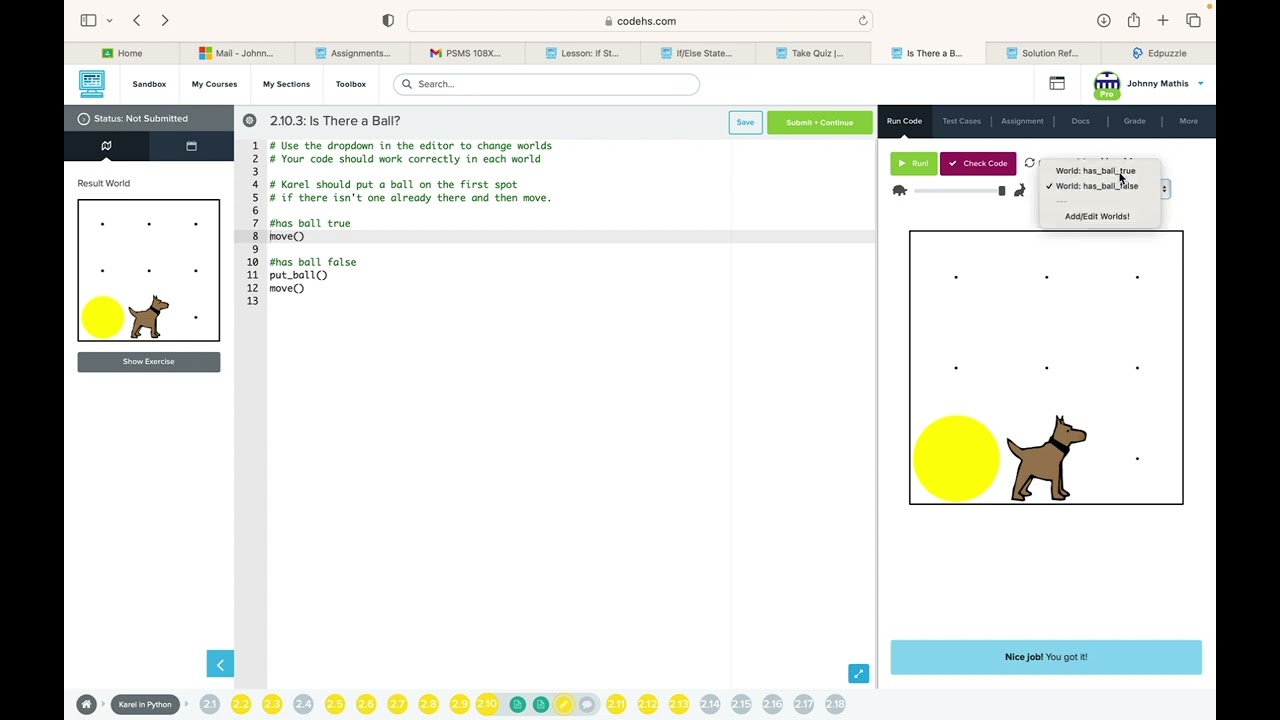Click the reset world refresh icon
Viewport: 1280px width, 720px height.
click(1029, 163)
